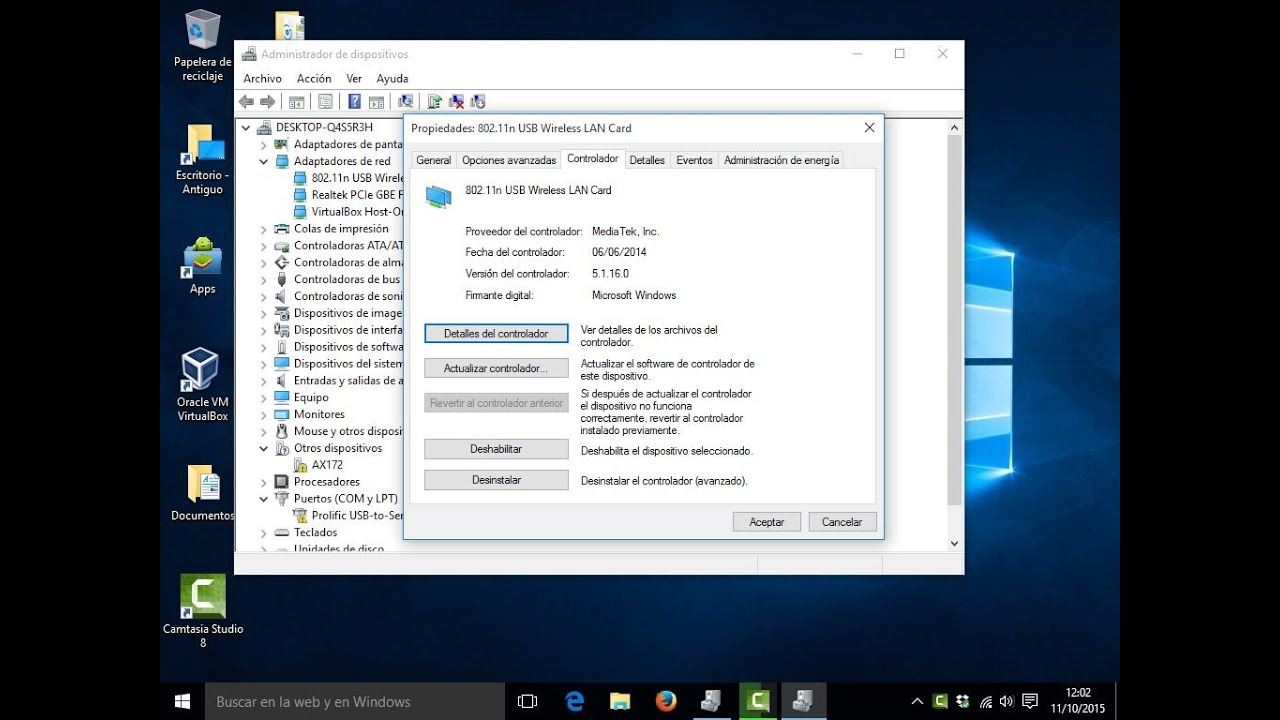Click the toolbar icon with the down arrow
Screen dimensions: 1280x720
pyautogui.click(x=478, y=102)
